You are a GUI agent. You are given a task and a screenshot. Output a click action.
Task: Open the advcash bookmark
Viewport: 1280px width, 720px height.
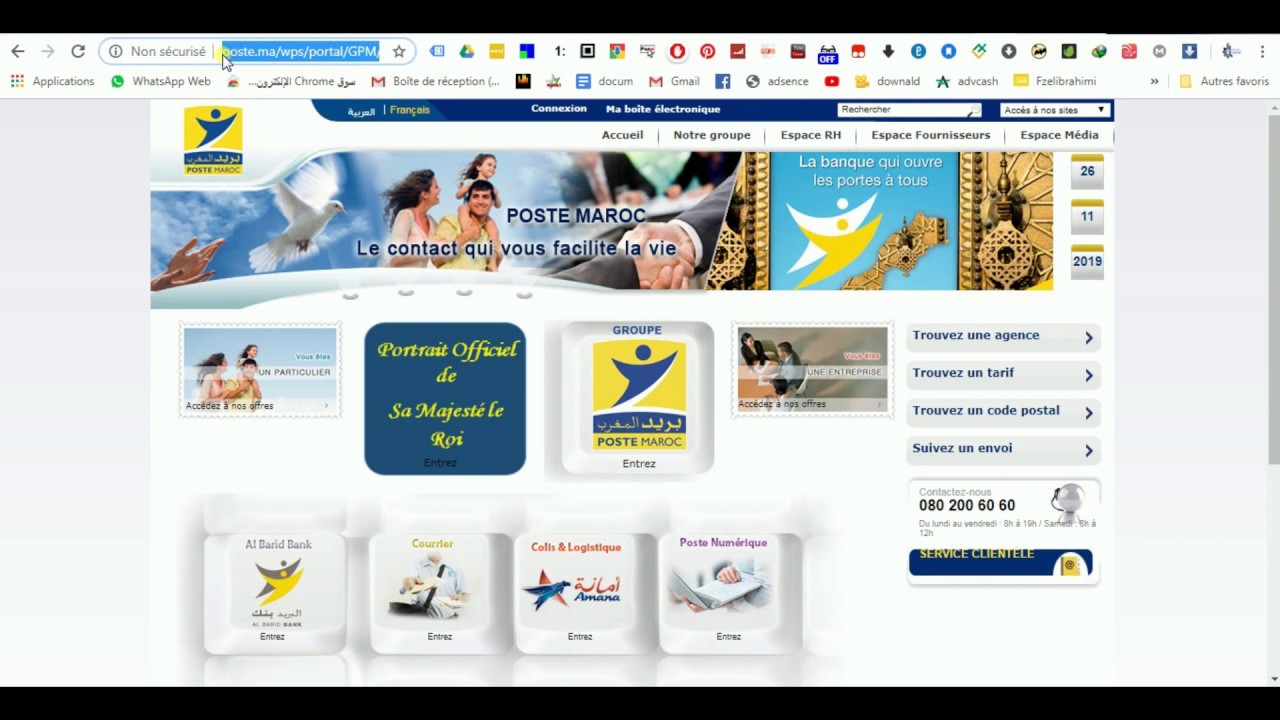pyautogui.click(x=967, y=81)
